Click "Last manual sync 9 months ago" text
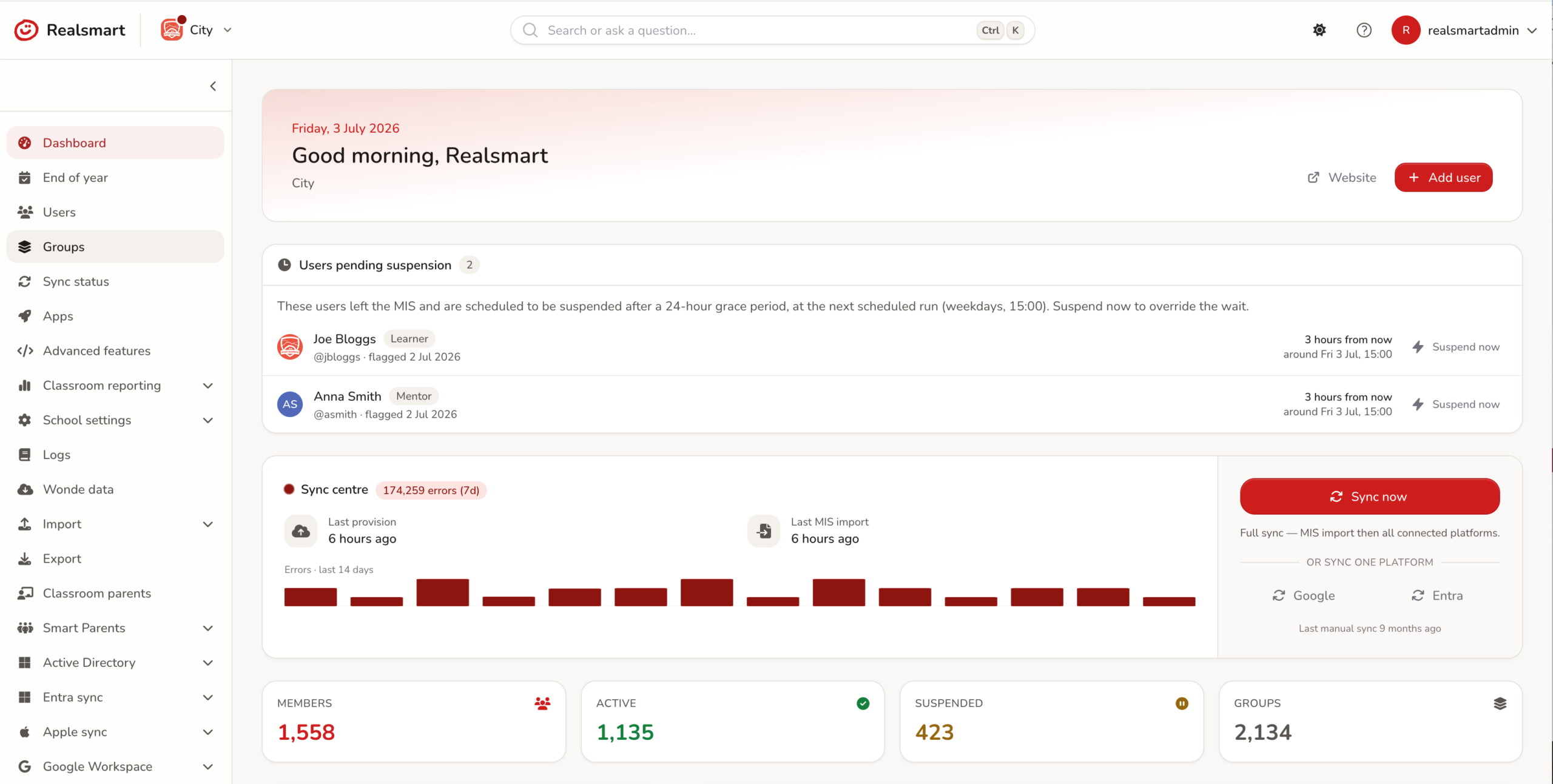The width and height of the screenshot is (1553, 784). click(x=1369, y=628)
